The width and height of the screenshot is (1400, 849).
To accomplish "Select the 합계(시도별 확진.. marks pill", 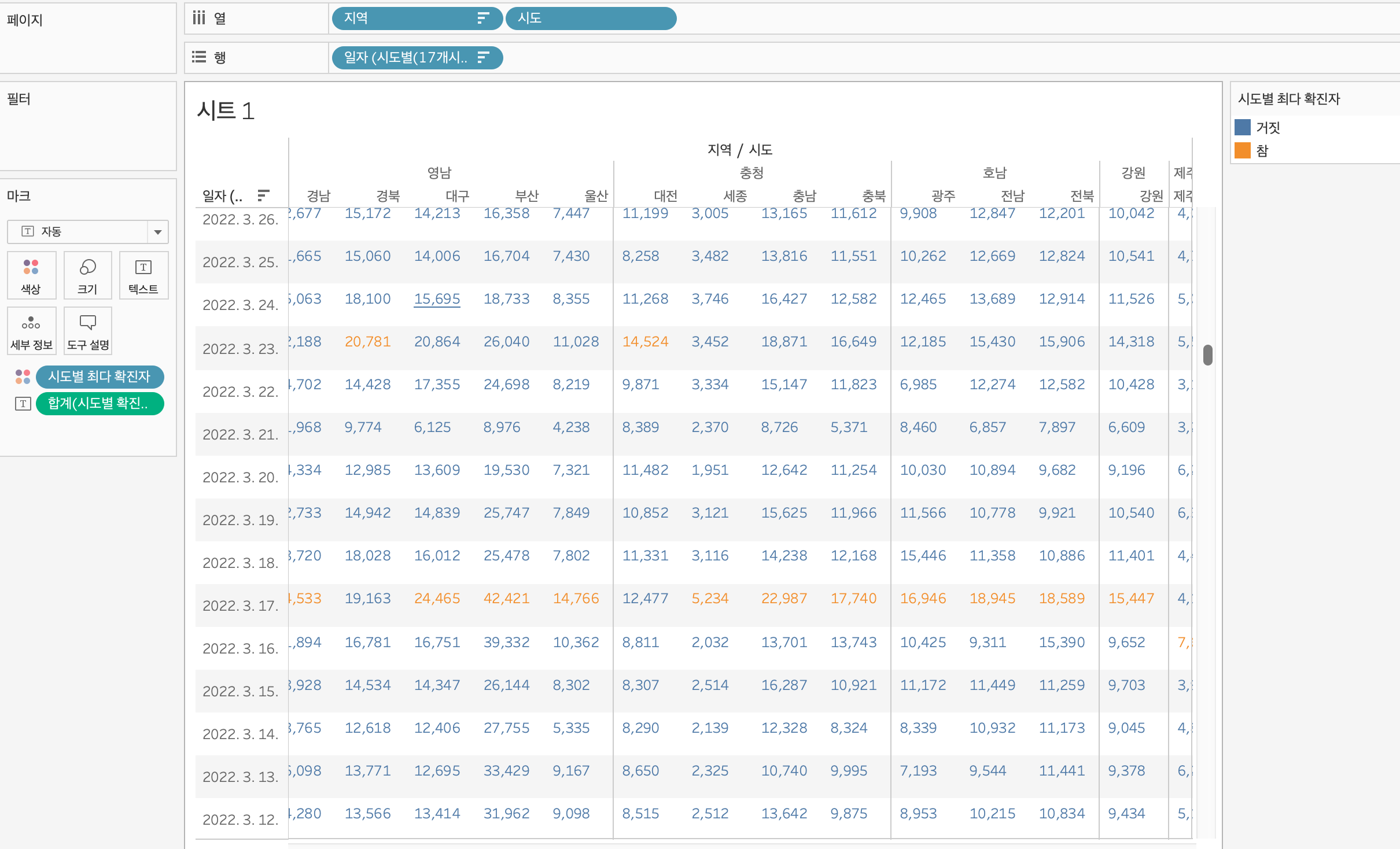I will click(x=100, y=404).
